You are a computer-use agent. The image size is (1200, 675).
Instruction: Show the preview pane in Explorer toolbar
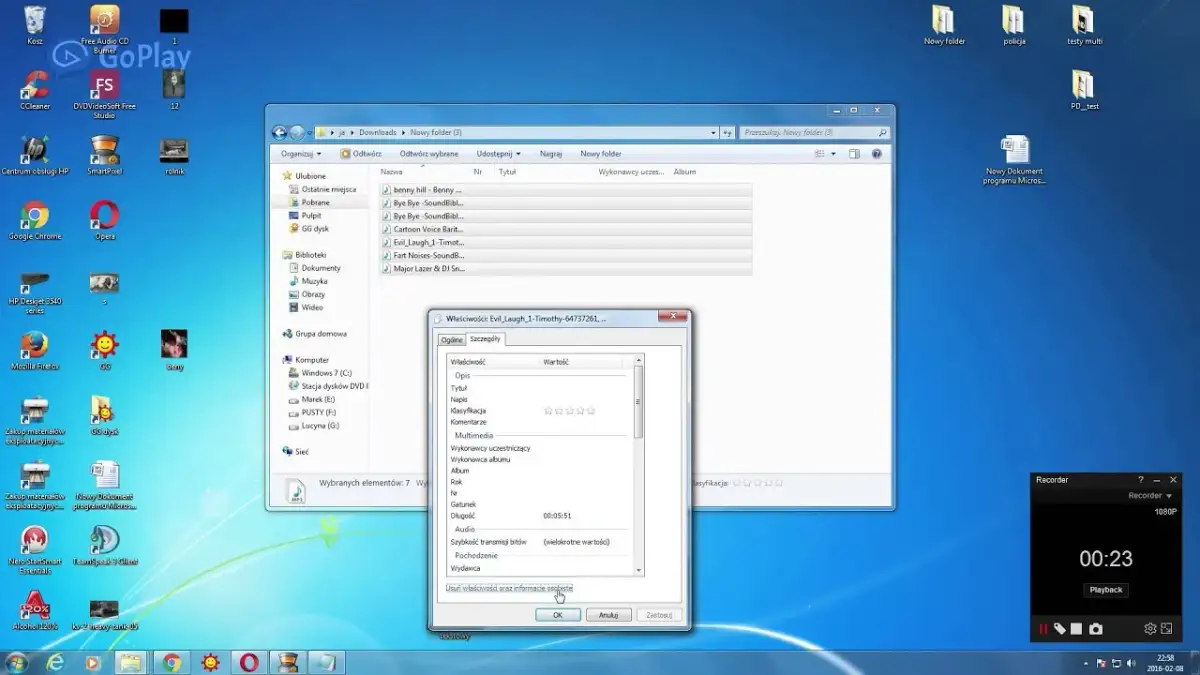point(853,153)
